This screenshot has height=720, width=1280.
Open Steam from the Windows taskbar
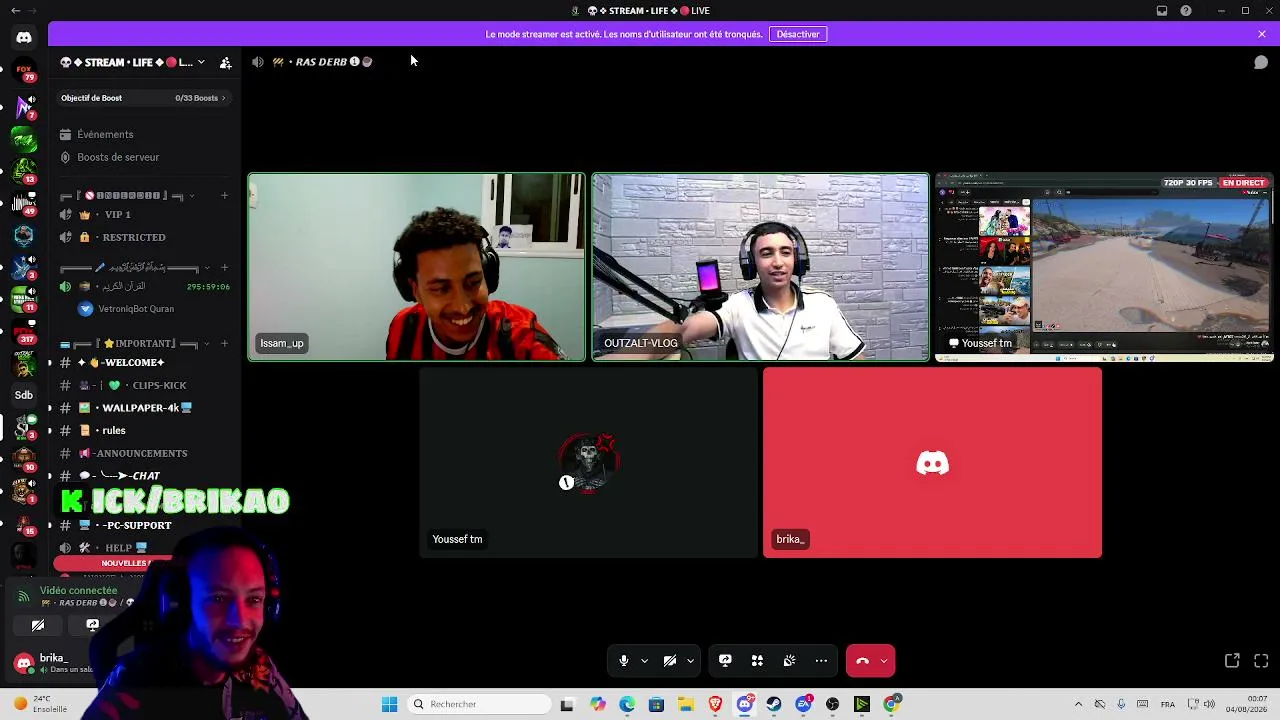coord(774,704)
